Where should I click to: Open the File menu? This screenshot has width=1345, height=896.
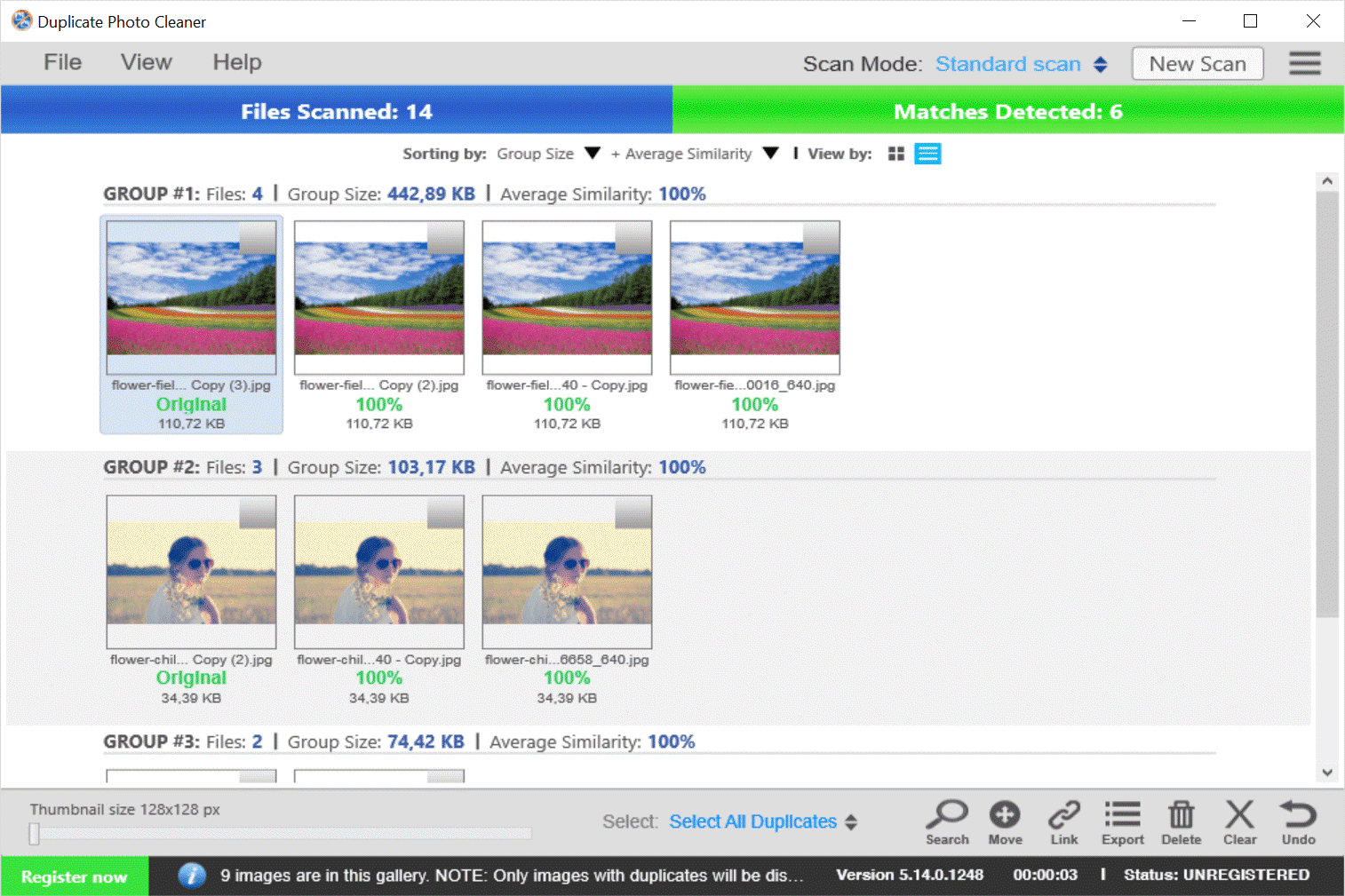tap(61, 62)
